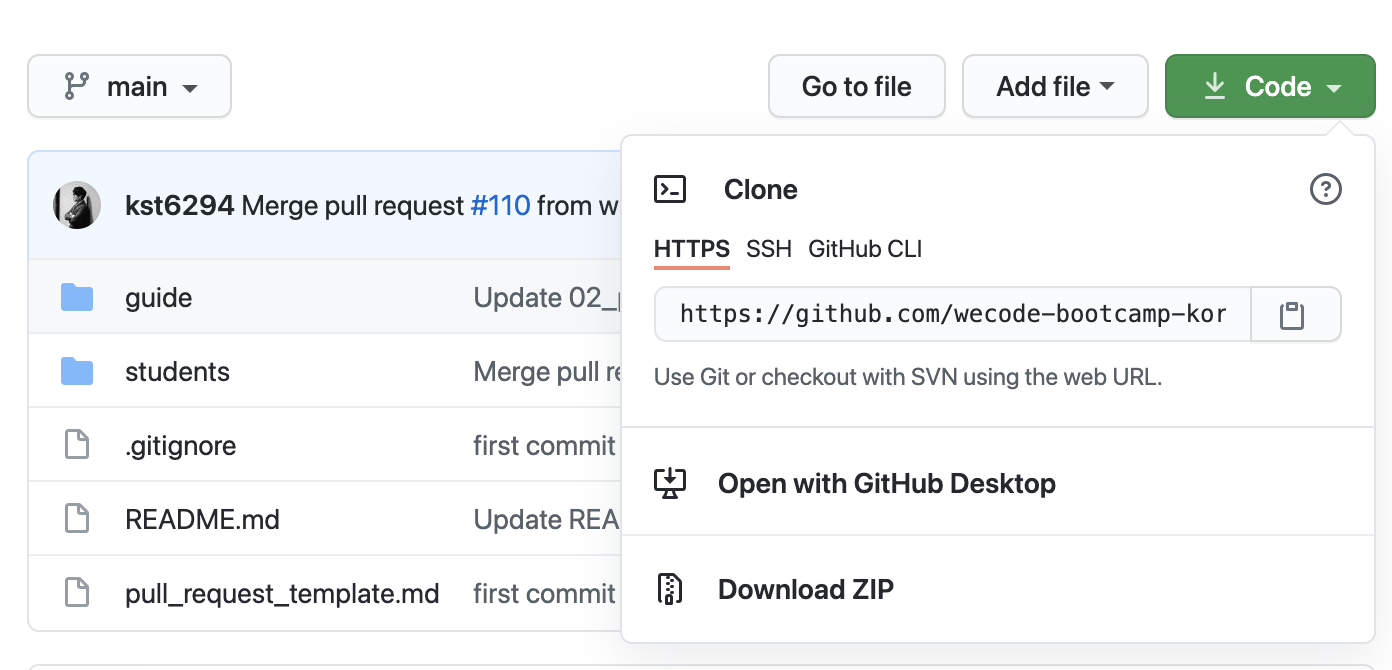
Task: Click the clone URL text field
Action: click(x=953, y=315)
